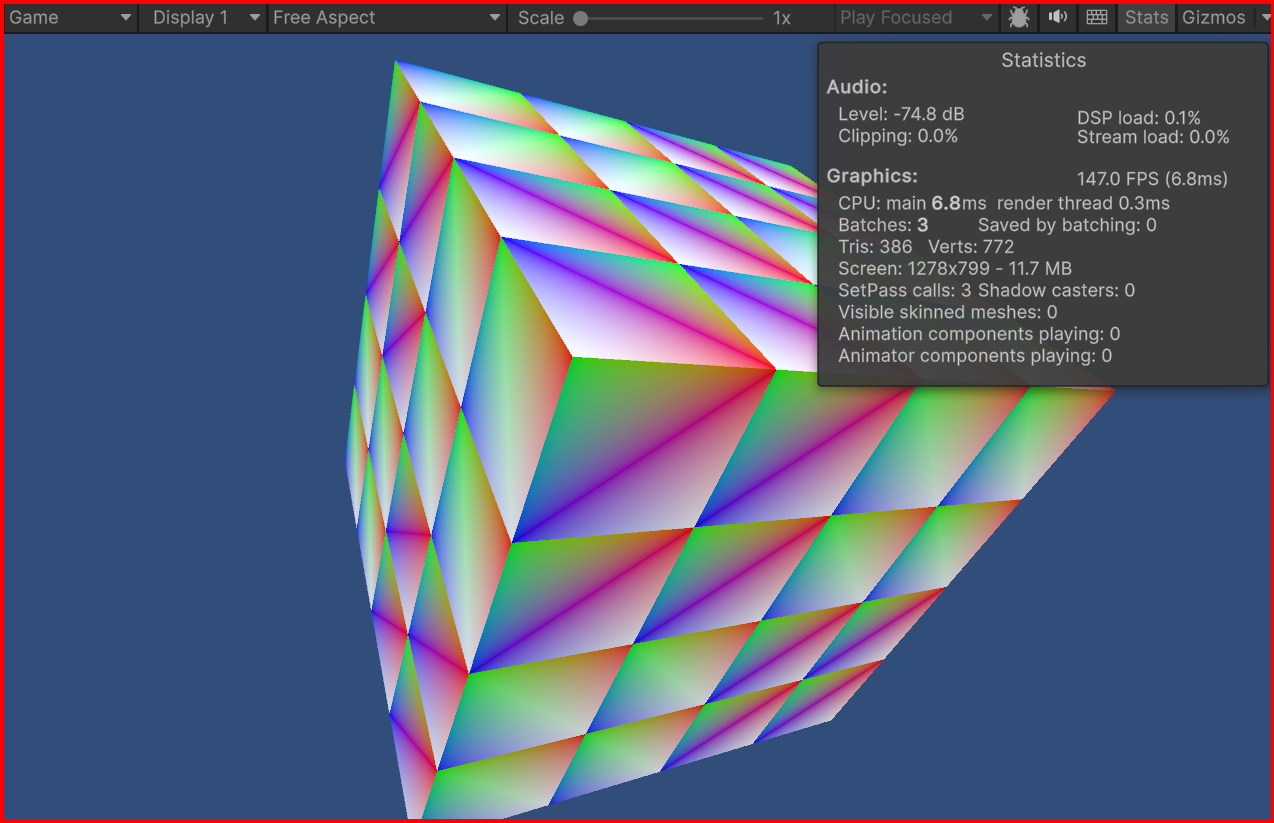1274x823 pixels.
Task: Open the Display 1 dropdown
Action: coord(203,18)
